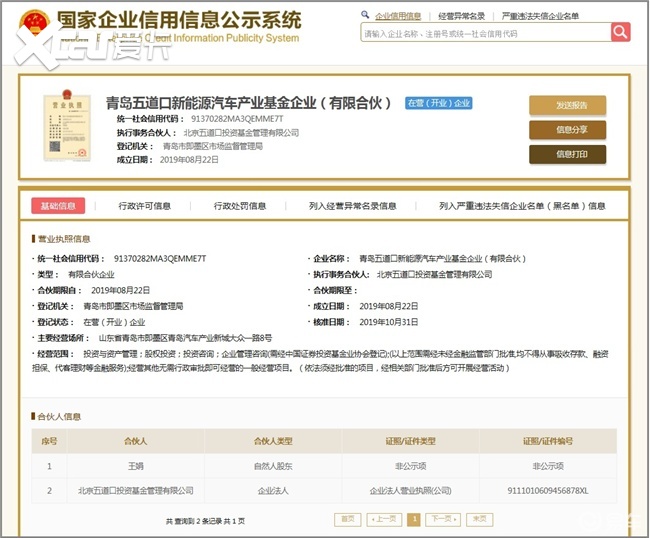Open the 行政处罚信息 tab

(x=239, y=206)
